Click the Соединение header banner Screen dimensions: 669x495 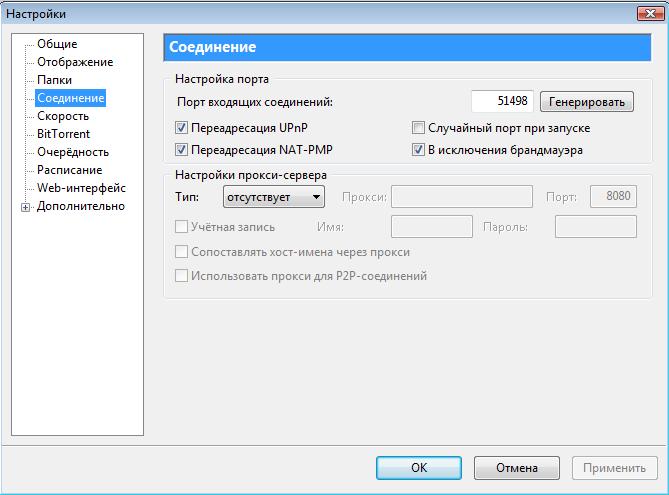point(407,47)
